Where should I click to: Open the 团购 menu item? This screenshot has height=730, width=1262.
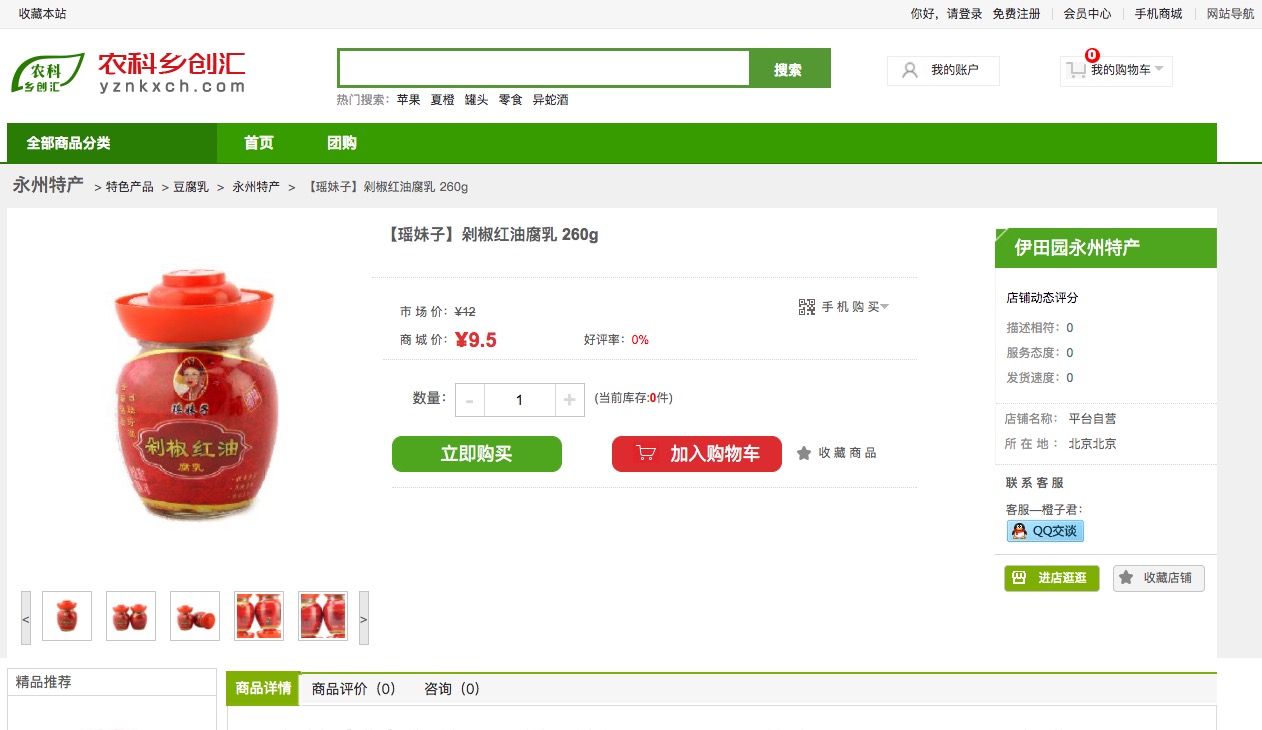pyautogui.click(x=342, y=143)
